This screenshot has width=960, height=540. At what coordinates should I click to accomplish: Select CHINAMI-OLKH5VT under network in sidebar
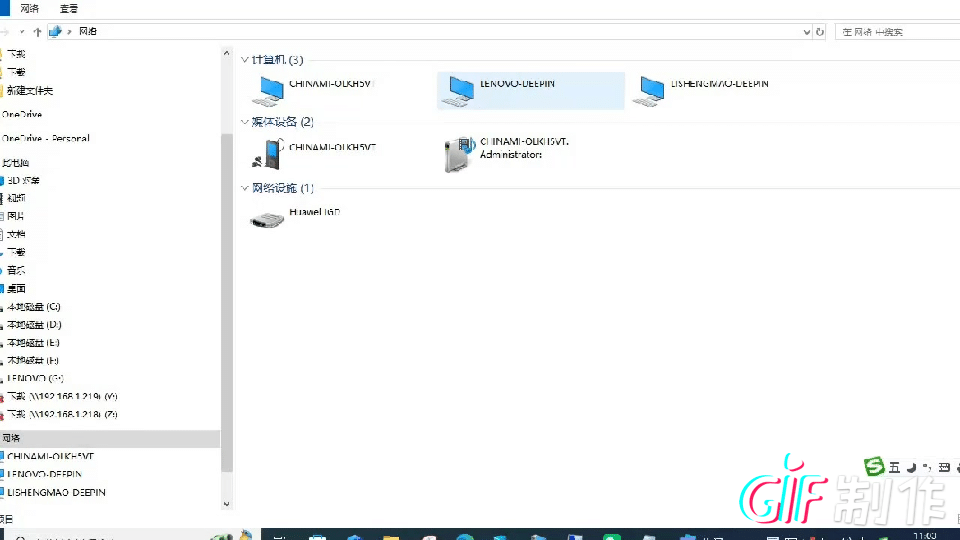point(50,456)
